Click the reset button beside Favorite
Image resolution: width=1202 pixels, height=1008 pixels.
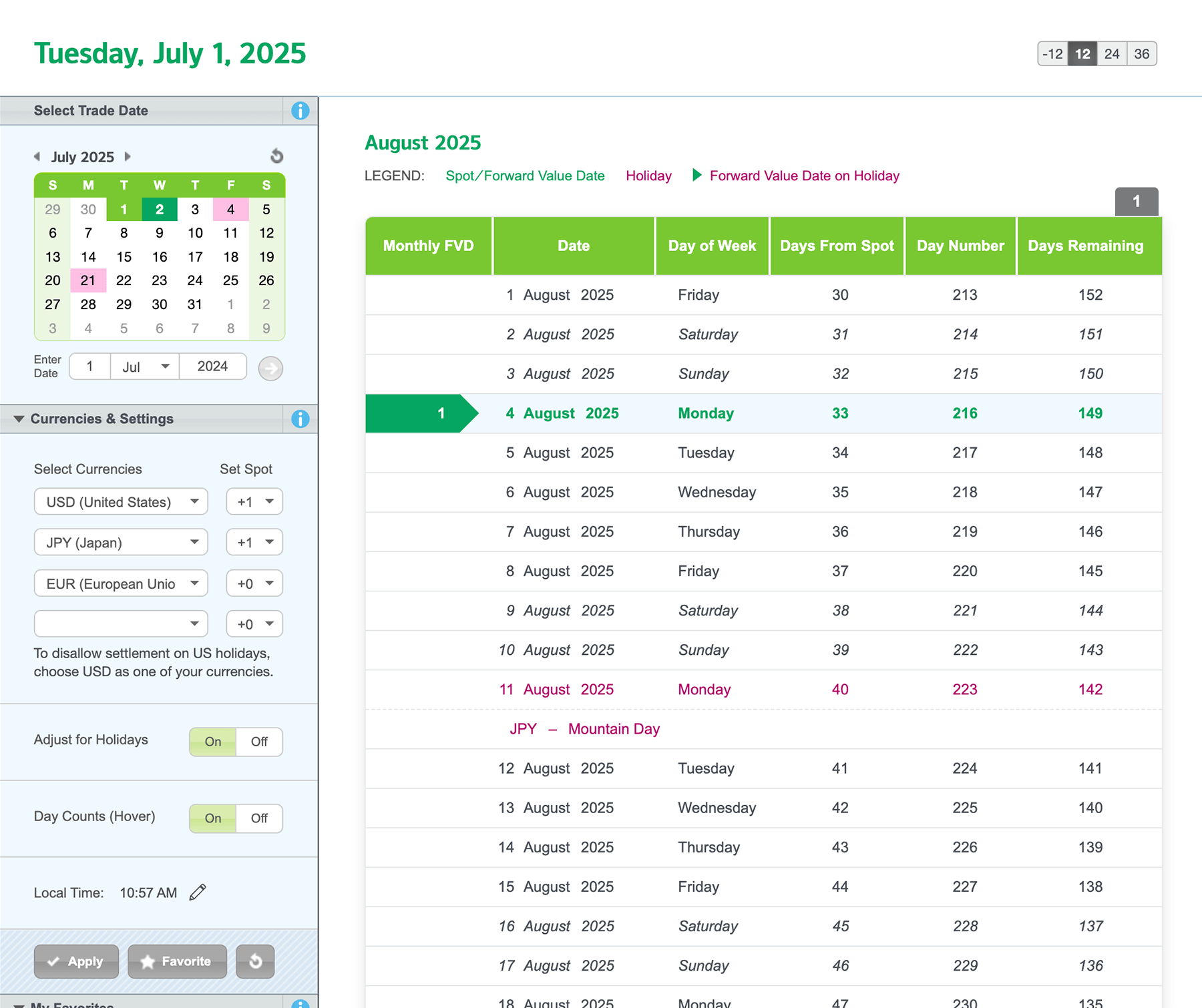click(x=255, y=961)
